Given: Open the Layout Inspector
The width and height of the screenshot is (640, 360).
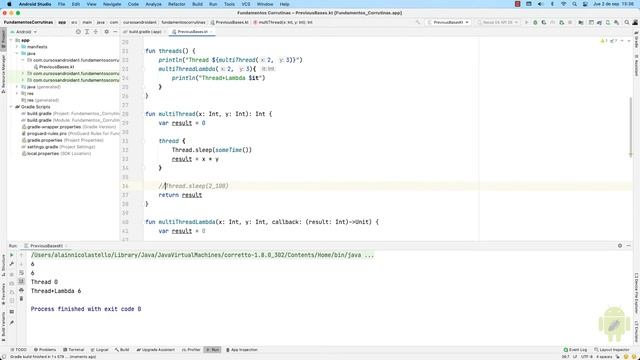Looking at the screenshot, I should 612,350.
